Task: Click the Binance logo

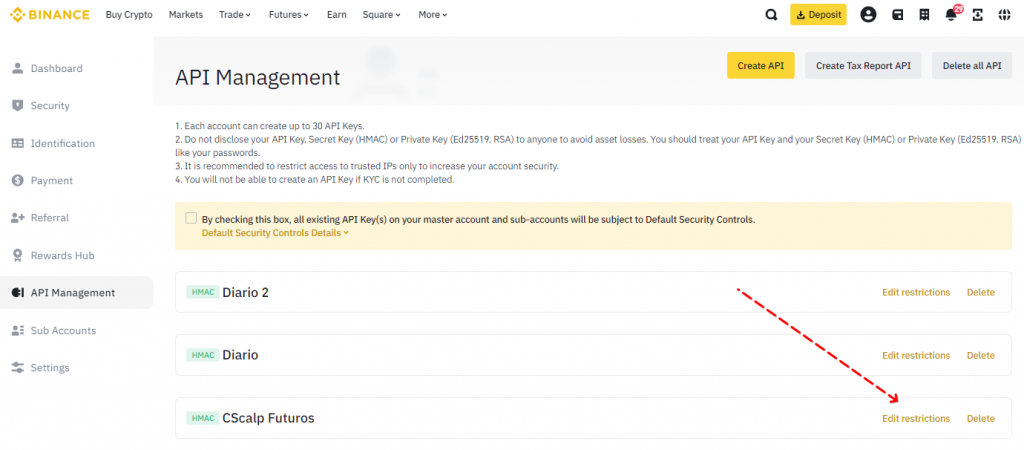Action: point(50,14)
